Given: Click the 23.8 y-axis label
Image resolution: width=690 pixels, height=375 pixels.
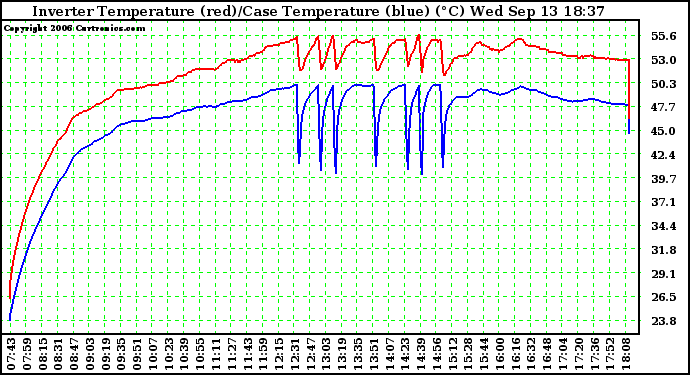Looking at the screenshot, I should [664, 321].
